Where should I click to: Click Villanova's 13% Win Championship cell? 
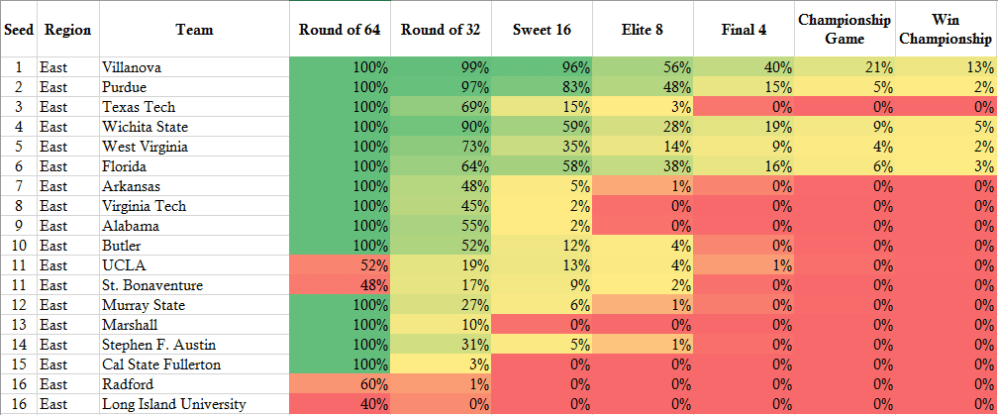[x=946, y=67]
